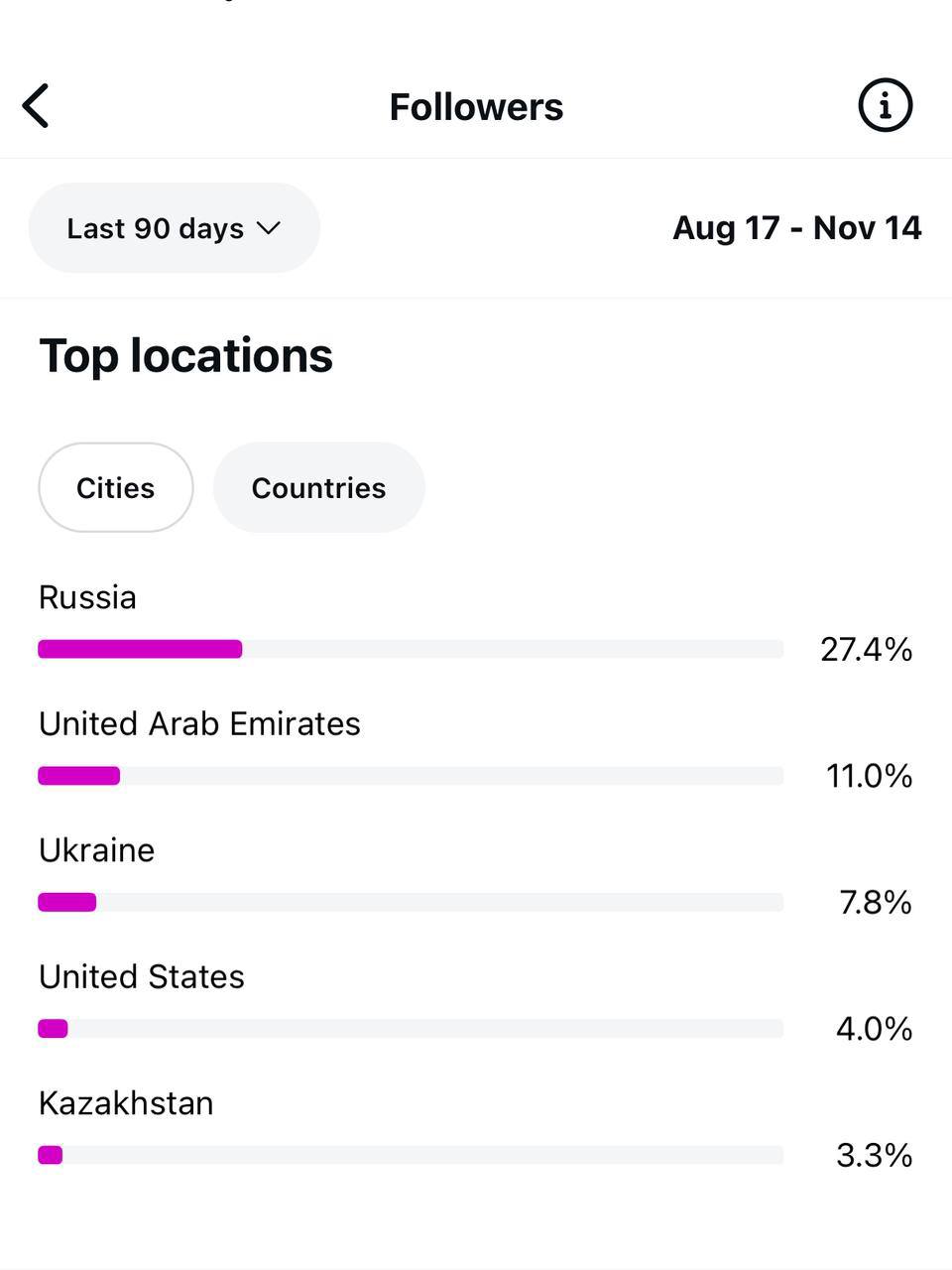Select the Kazakhstan country label
This screenshot has height=1270, width=952.
(126, 1103)
